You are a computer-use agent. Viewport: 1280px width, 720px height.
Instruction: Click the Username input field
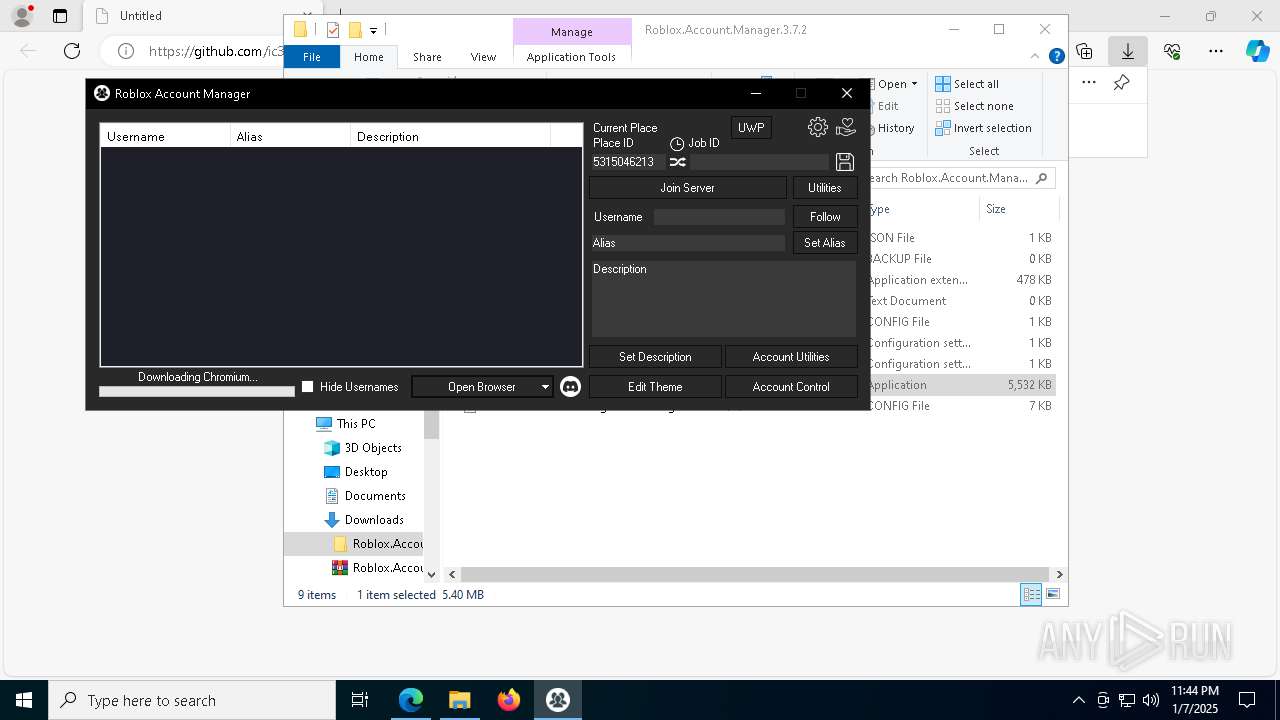(x=719, y=217)
